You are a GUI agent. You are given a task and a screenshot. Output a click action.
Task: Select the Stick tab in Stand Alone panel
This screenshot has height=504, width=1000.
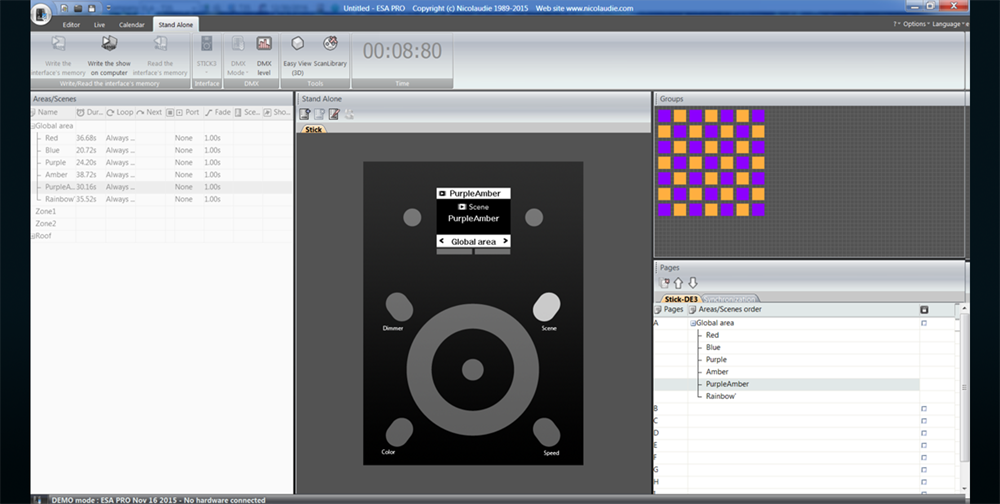313,130
